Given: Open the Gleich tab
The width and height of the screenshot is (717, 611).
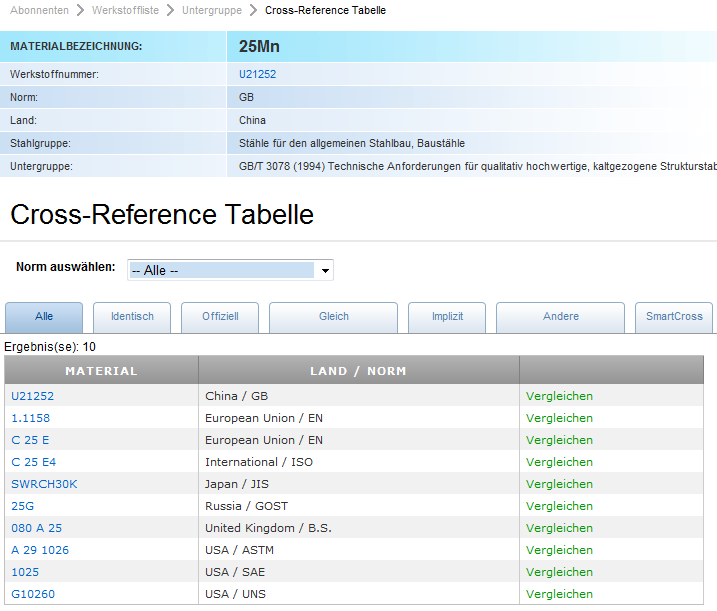Looking at the screenshot, I should (x=333, y=317).
